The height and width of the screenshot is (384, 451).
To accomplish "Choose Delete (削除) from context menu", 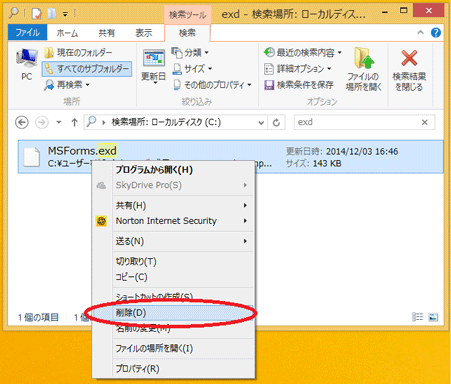I will (x=173, y=313).
